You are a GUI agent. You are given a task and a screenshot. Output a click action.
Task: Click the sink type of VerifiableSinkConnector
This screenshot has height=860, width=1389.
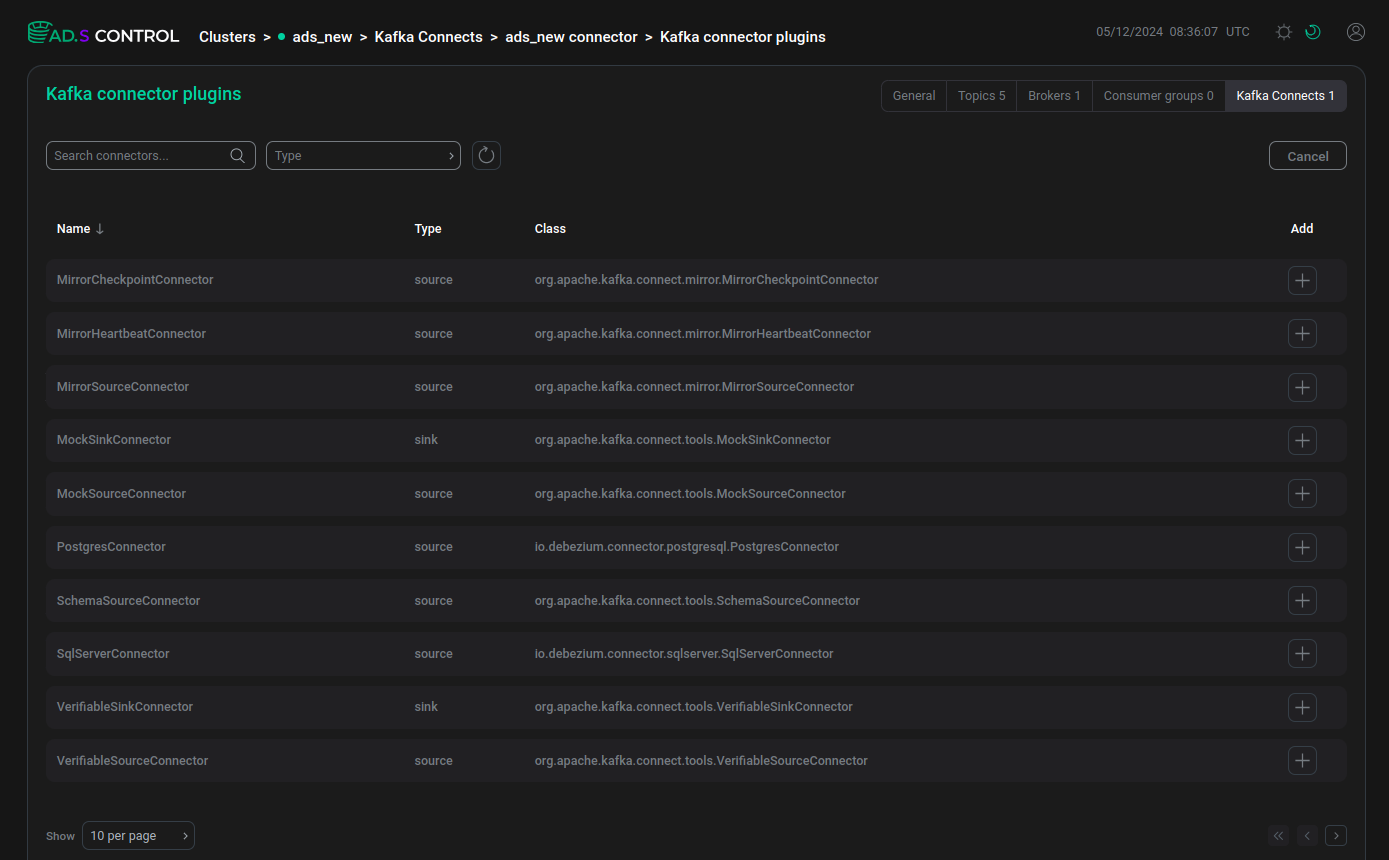[x=426, y=707]
